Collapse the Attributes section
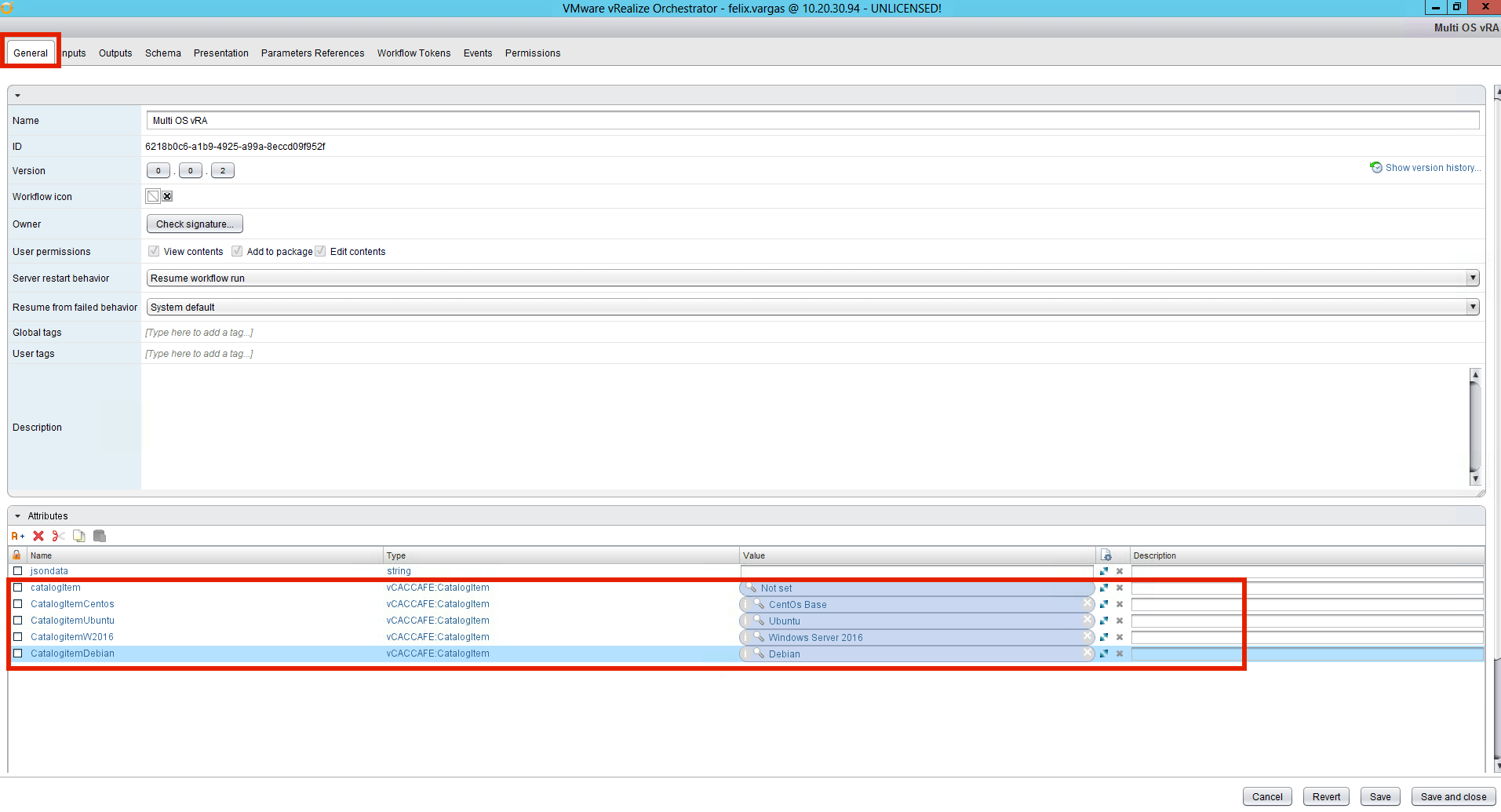 point(17,516)
